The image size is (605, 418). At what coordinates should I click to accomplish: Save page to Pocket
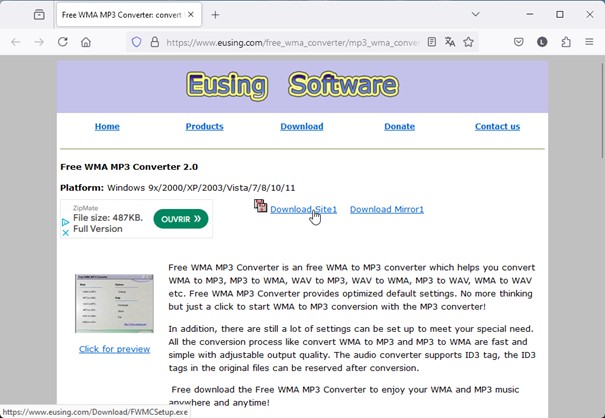point(519,42)
